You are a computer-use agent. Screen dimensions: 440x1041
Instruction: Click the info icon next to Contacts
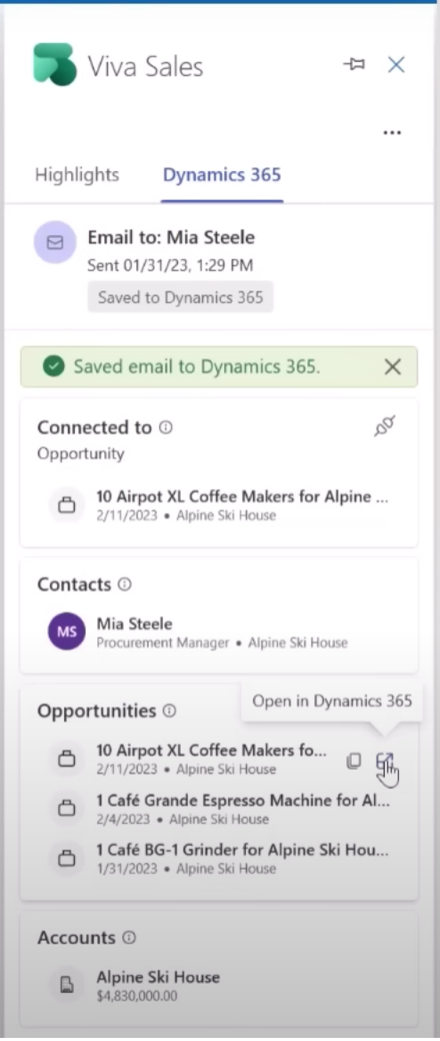coord(125,584)
